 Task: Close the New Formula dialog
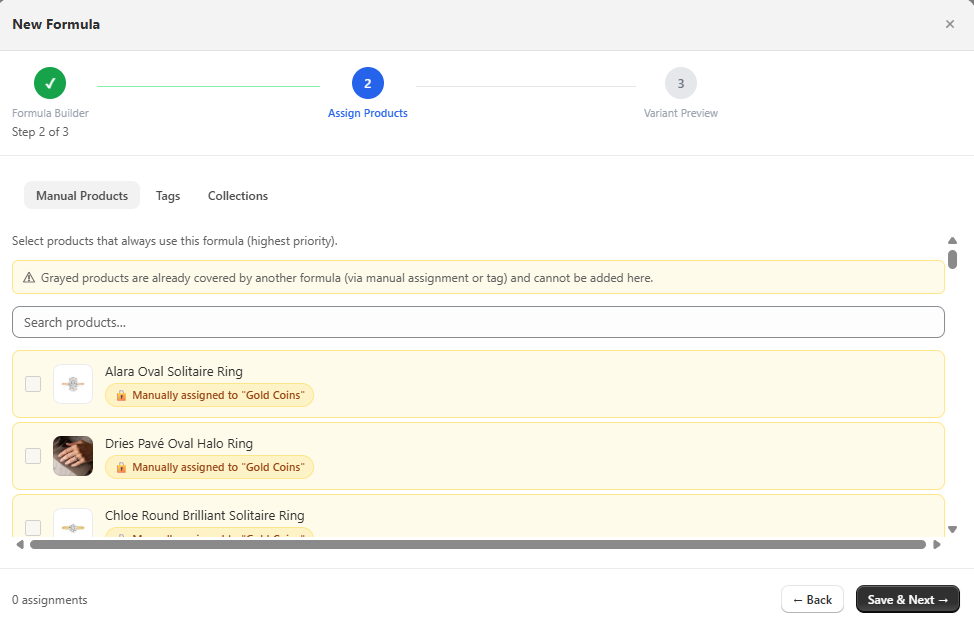[x=949, y=24]
